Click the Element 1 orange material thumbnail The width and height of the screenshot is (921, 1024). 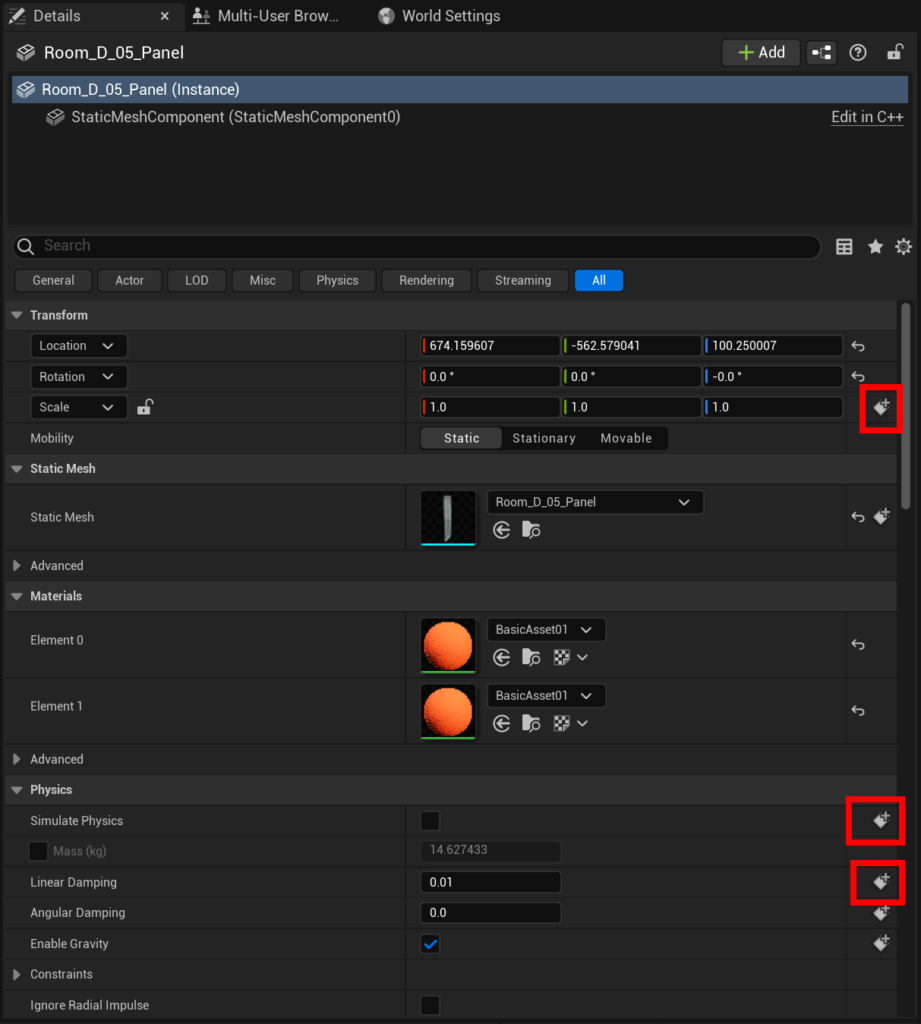pyautogui.click(x=448, y=711)
